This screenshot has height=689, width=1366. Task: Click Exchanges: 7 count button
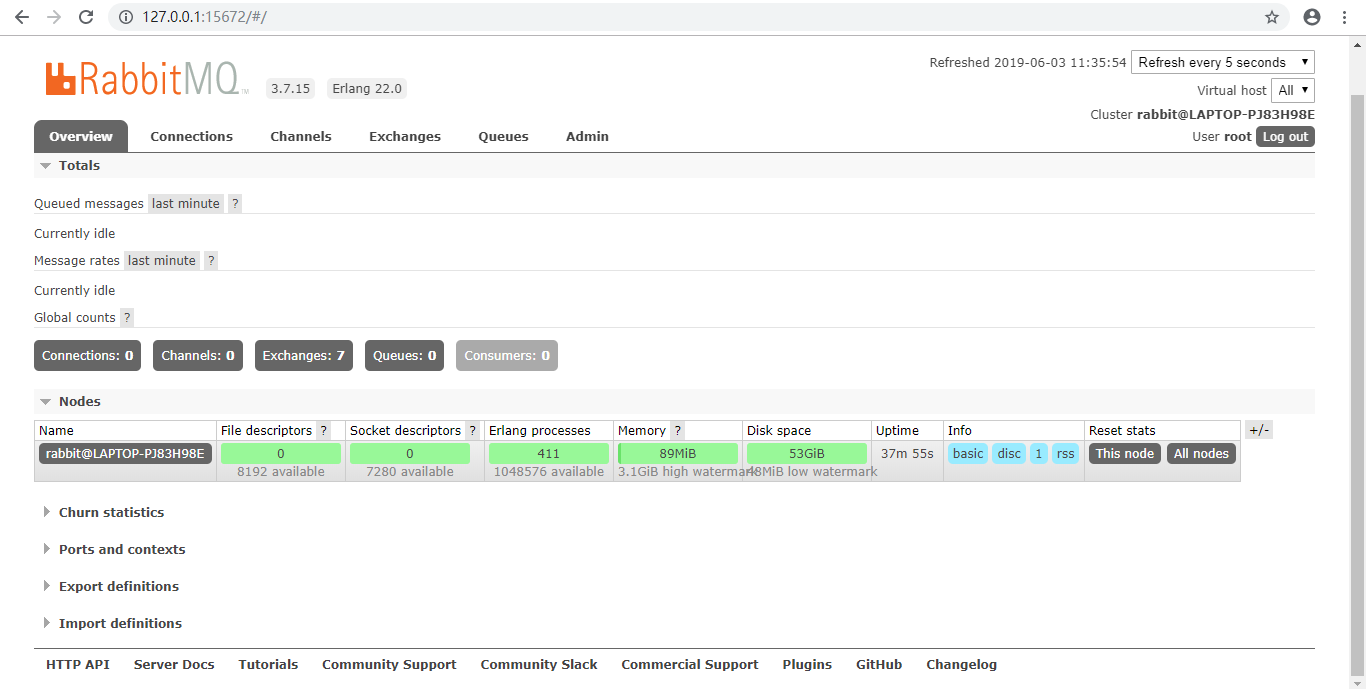304,355
